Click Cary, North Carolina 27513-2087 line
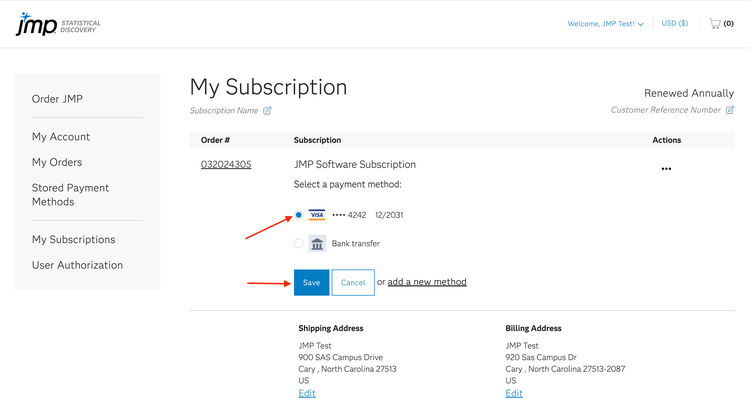Screen dimensions: 750x406 pyautogui.click(x=565, y=369)
